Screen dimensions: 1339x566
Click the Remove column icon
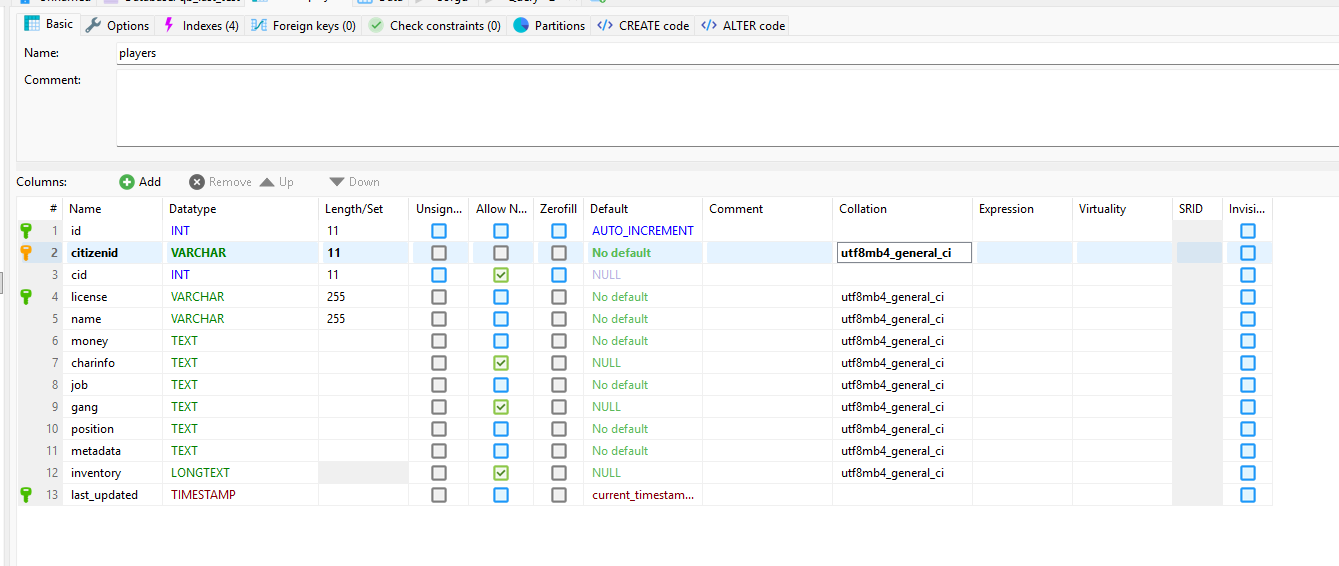pos(197,182)
